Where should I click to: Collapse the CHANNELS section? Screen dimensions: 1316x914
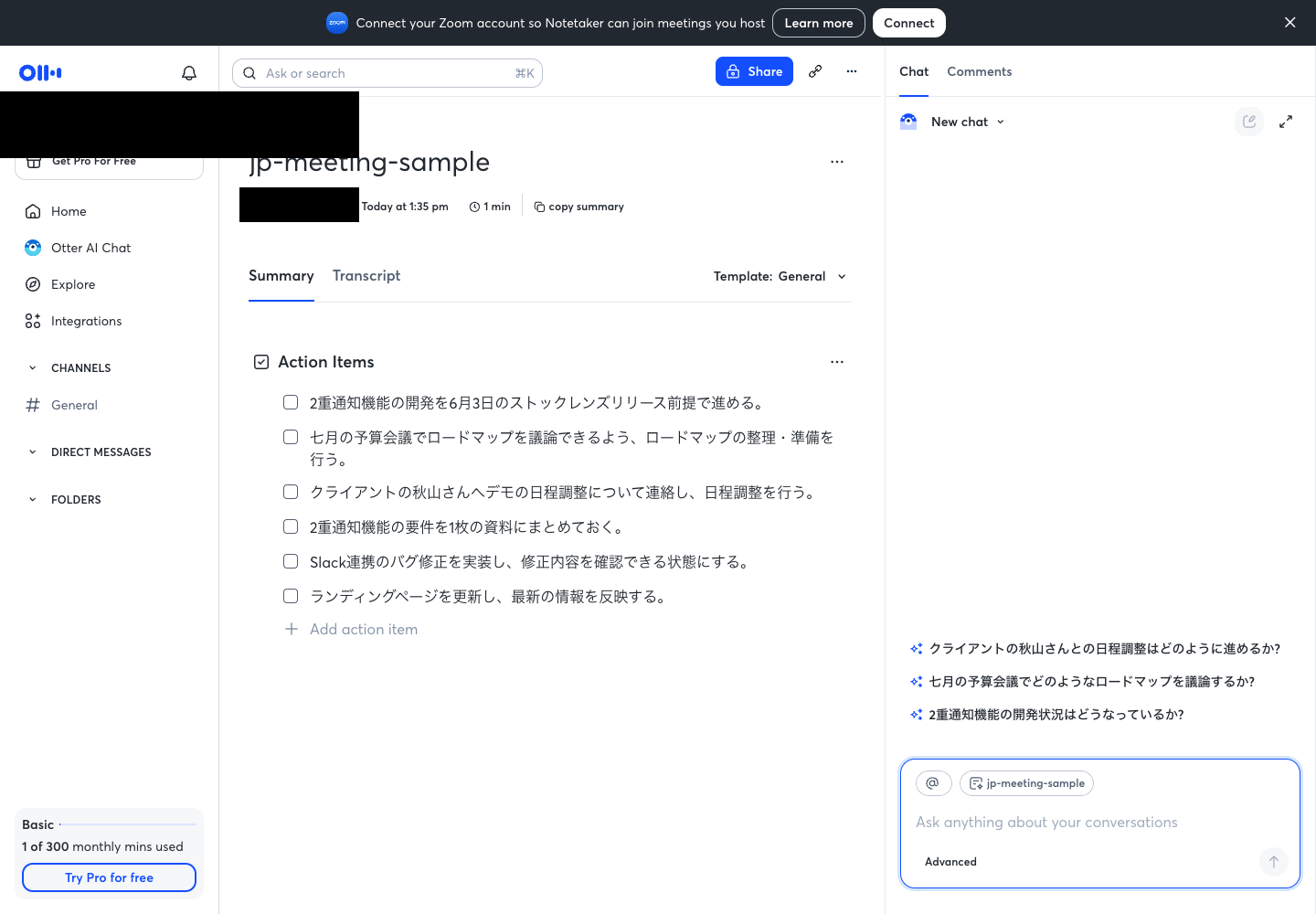(33, 368)
